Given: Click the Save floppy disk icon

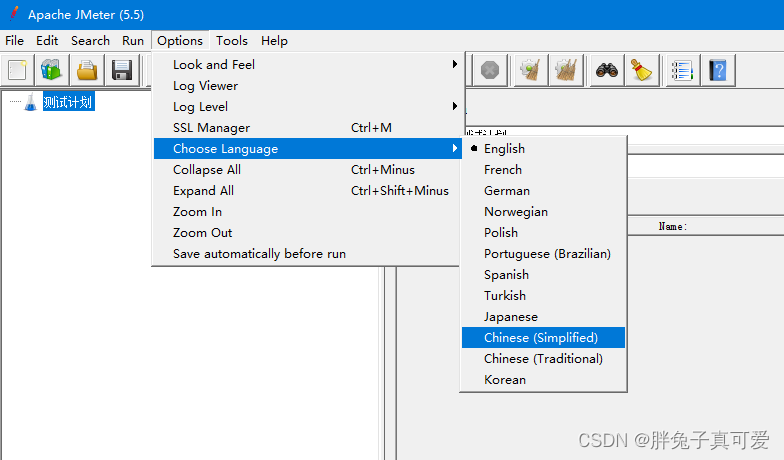Looking at the screenshot, I should point(122,70).
